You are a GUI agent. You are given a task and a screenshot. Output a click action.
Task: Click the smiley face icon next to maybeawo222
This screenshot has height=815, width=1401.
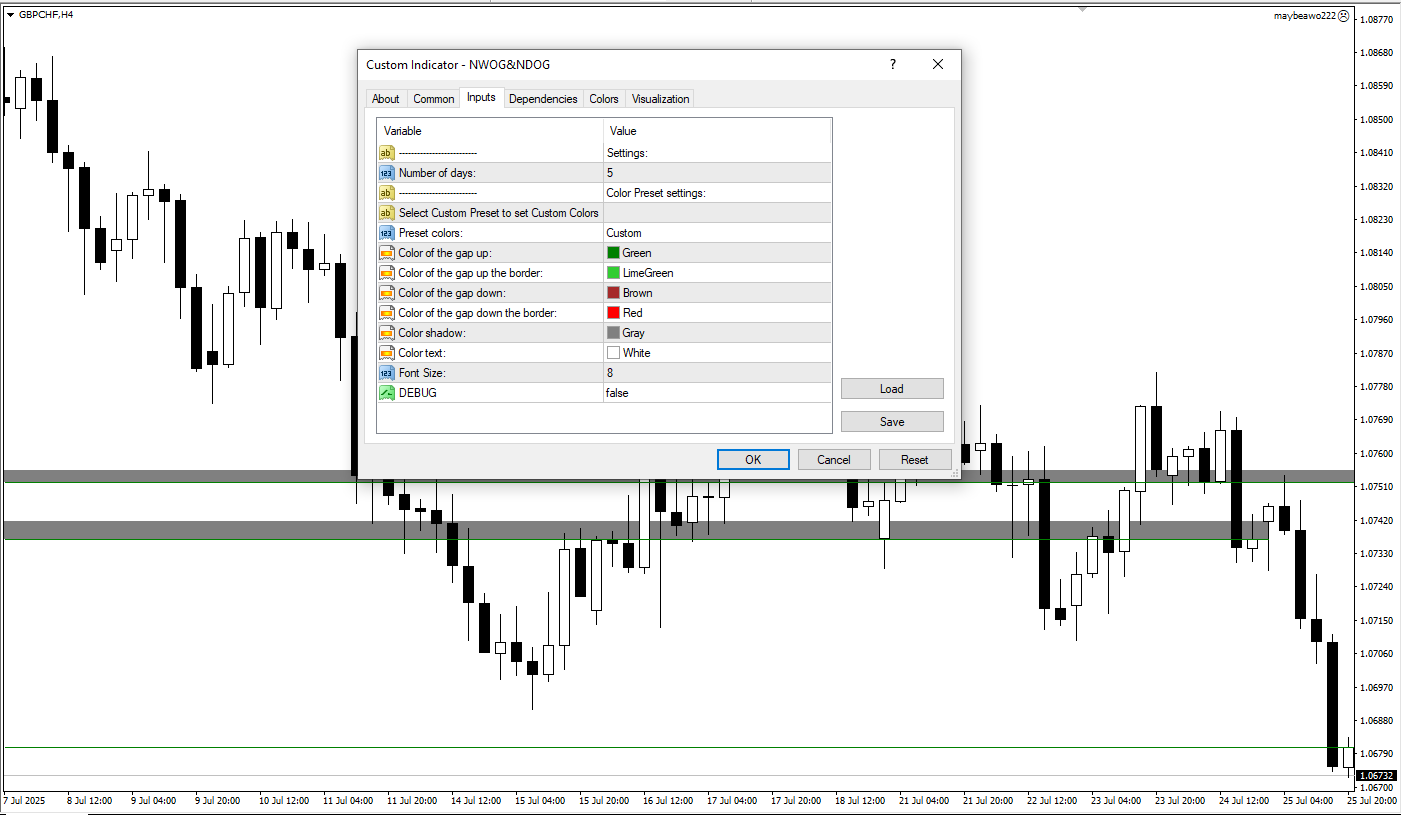click(1344, 16)
